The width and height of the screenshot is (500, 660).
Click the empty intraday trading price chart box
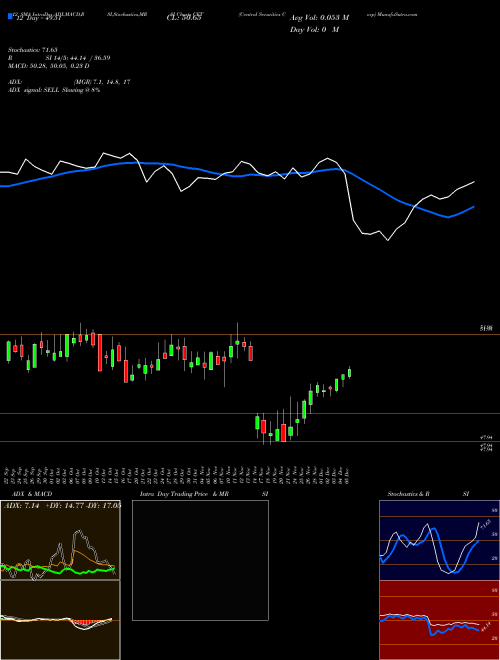(200, 560)
